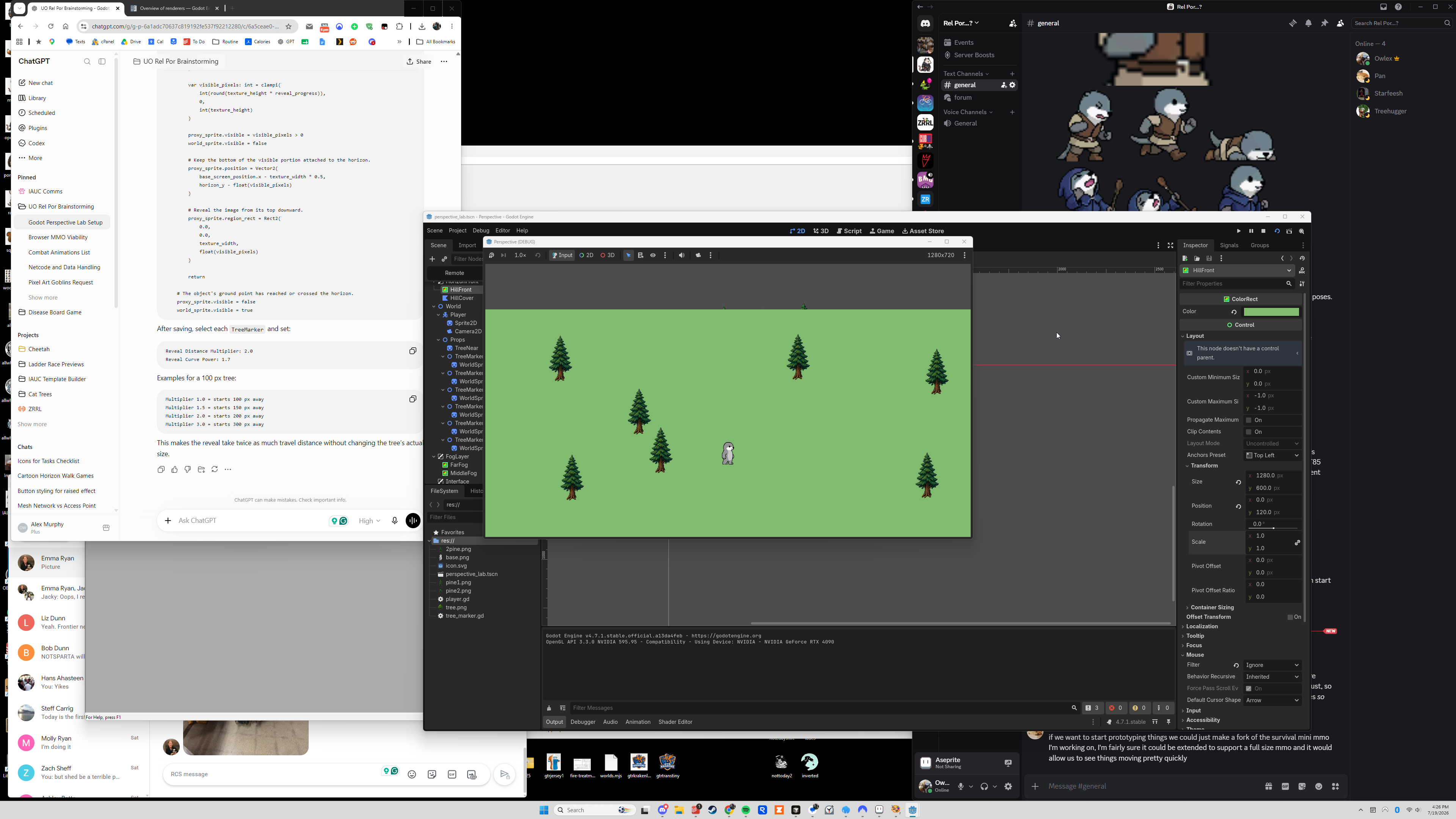Create a new resource in the Inspector
This screenshot has width=1456, height=819.
click(x=1185, y=258)
